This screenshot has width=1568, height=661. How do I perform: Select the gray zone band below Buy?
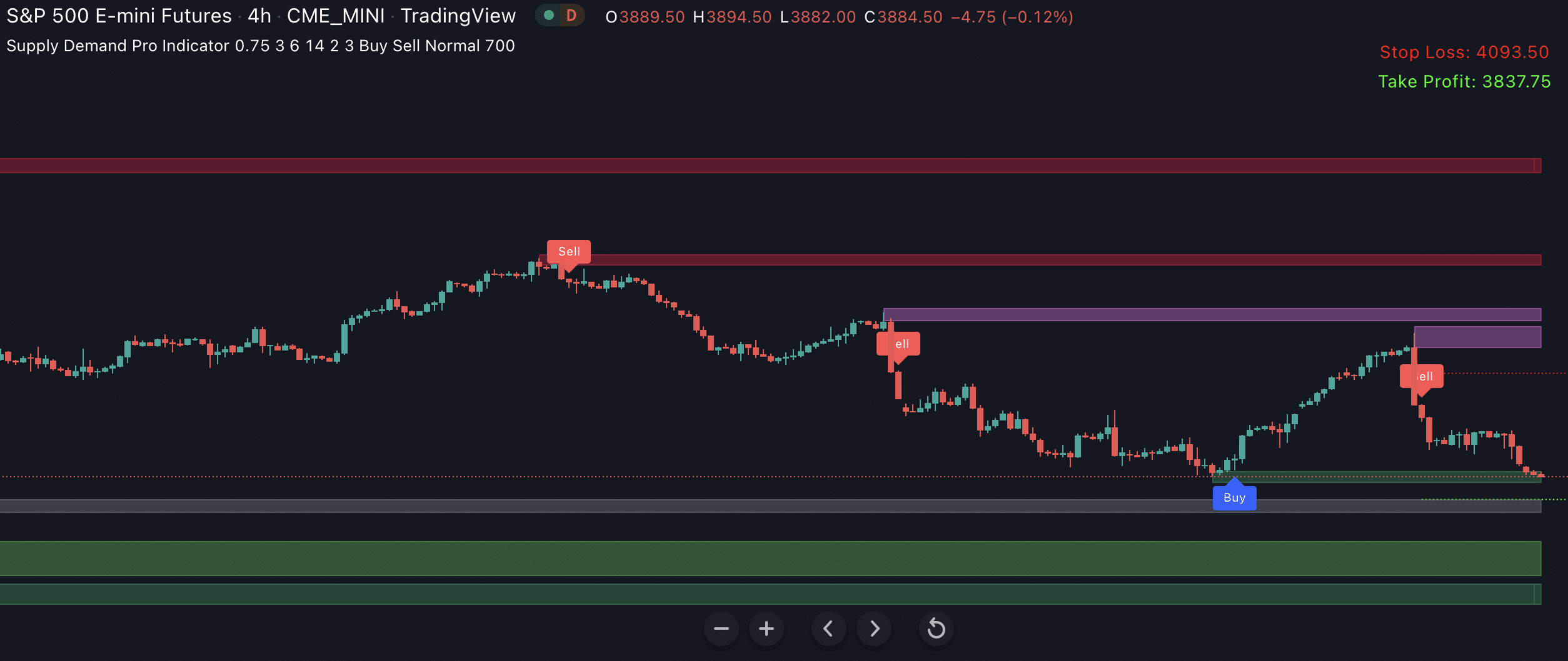pos(770,506)
